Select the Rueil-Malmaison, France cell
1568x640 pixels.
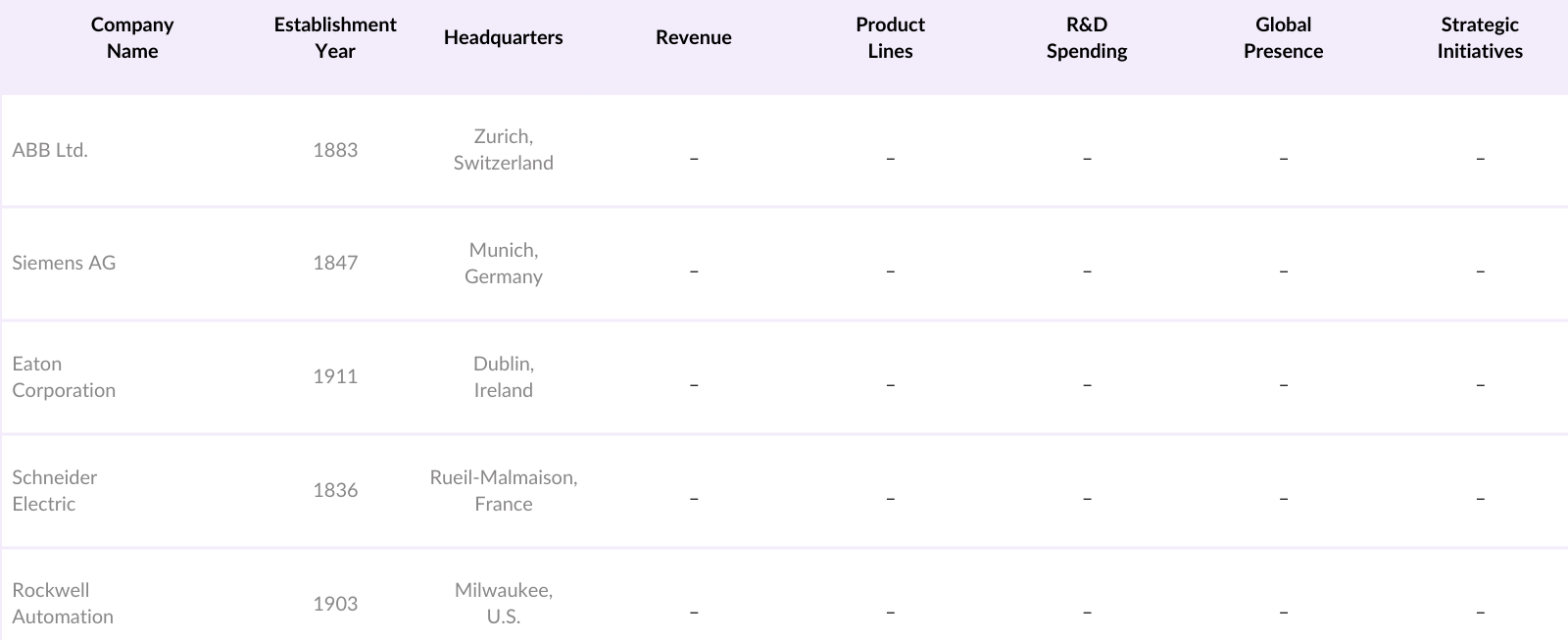(x=503, y=490)
